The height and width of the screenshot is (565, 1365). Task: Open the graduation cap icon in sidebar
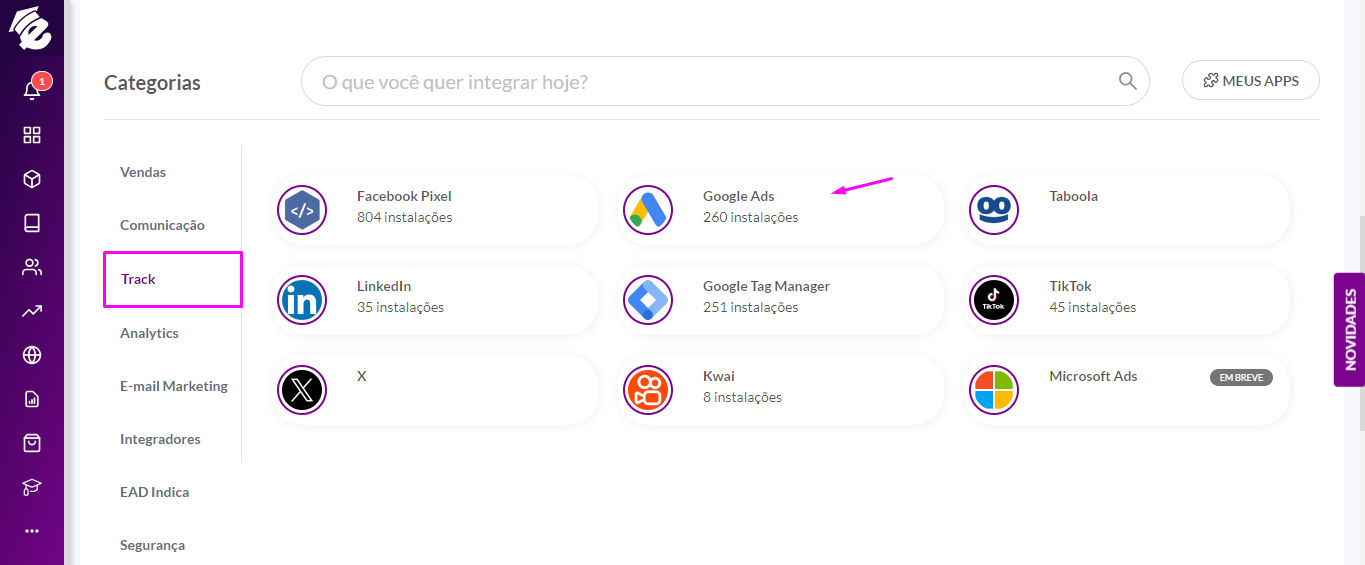[x=32, y=487]
